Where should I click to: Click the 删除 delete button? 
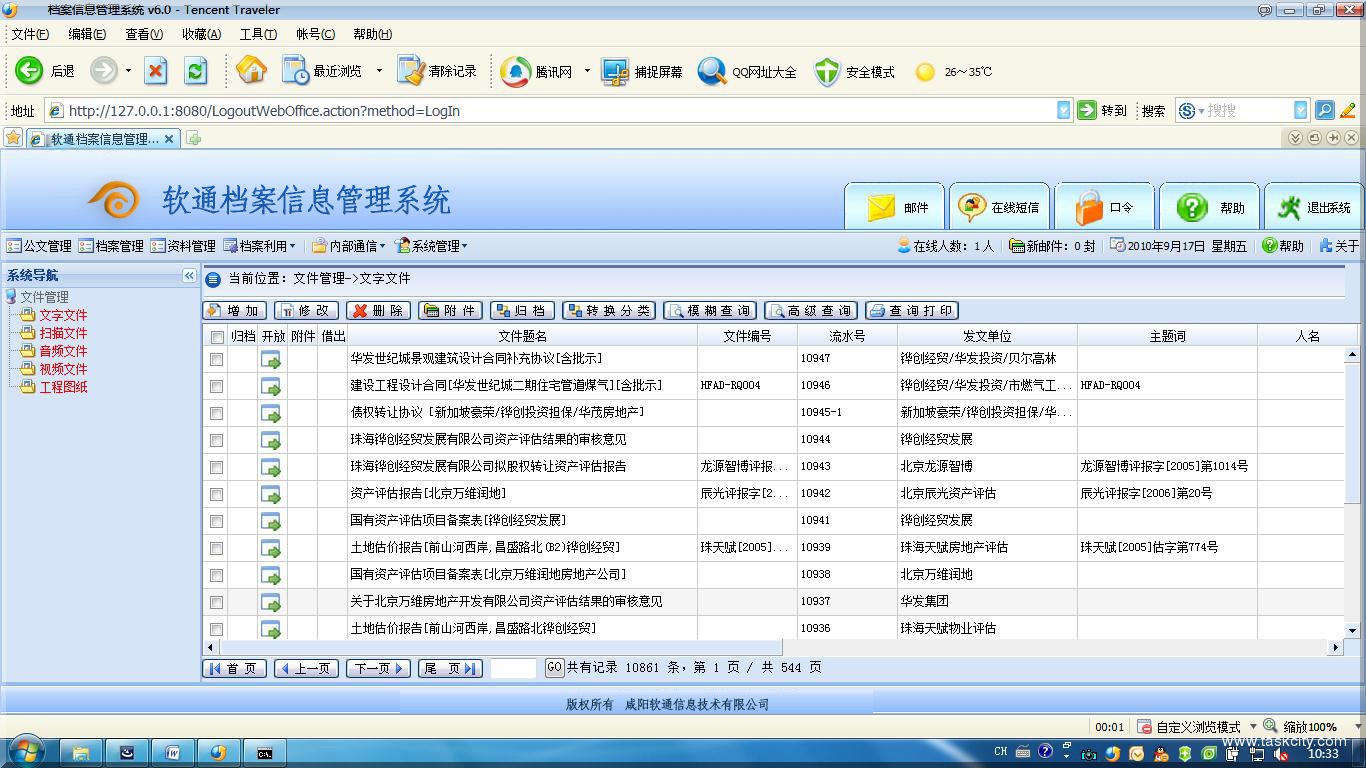point(378,311)
